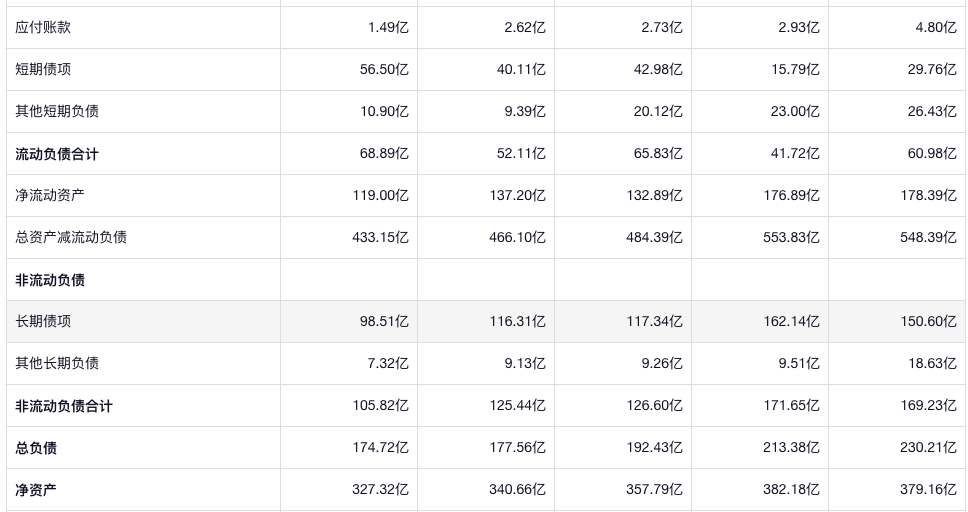This screenshot has width=968, height=512.
Task: Select the 流动负债合计 bold row header
Action: pyautogui.click(x=57, y=154)
